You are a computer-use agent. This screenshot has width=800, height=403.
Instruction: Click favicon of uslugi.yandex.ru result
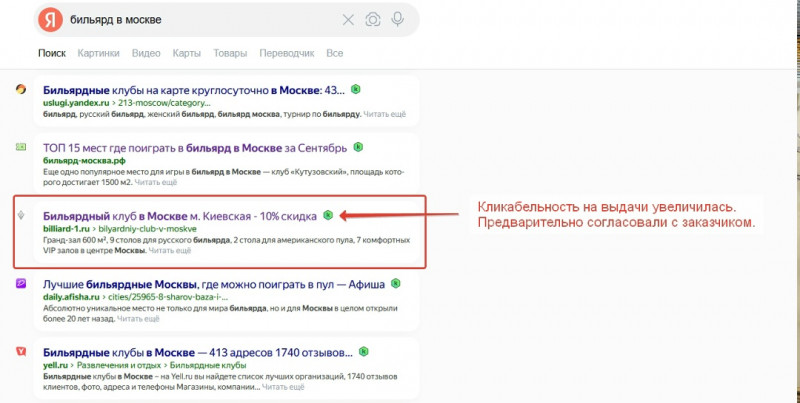(x=21, y=89)
